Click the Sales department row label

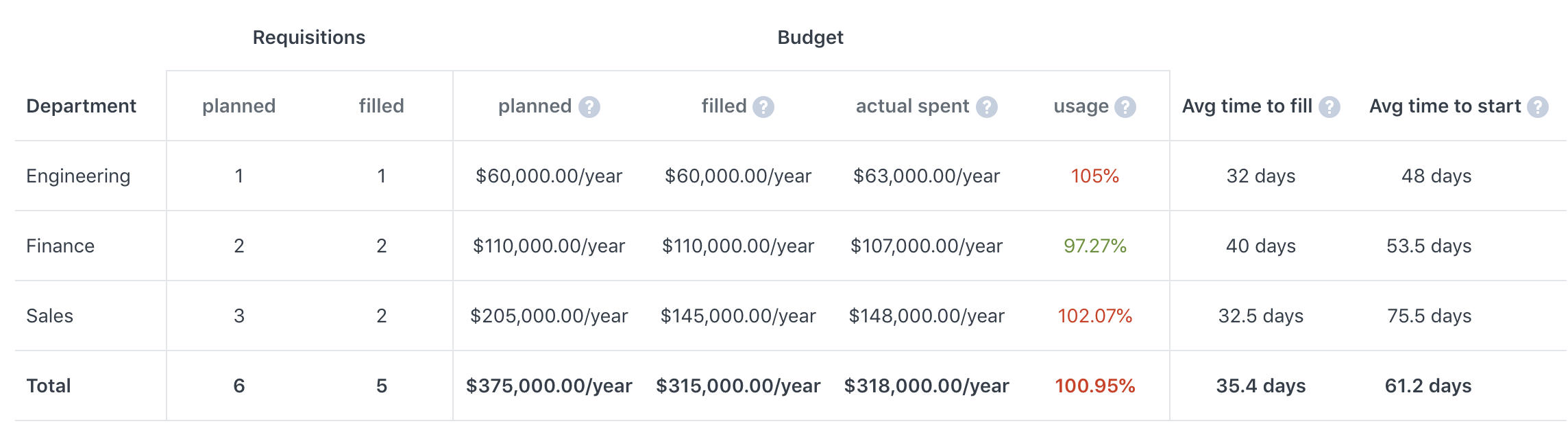(x=49, y=316)
